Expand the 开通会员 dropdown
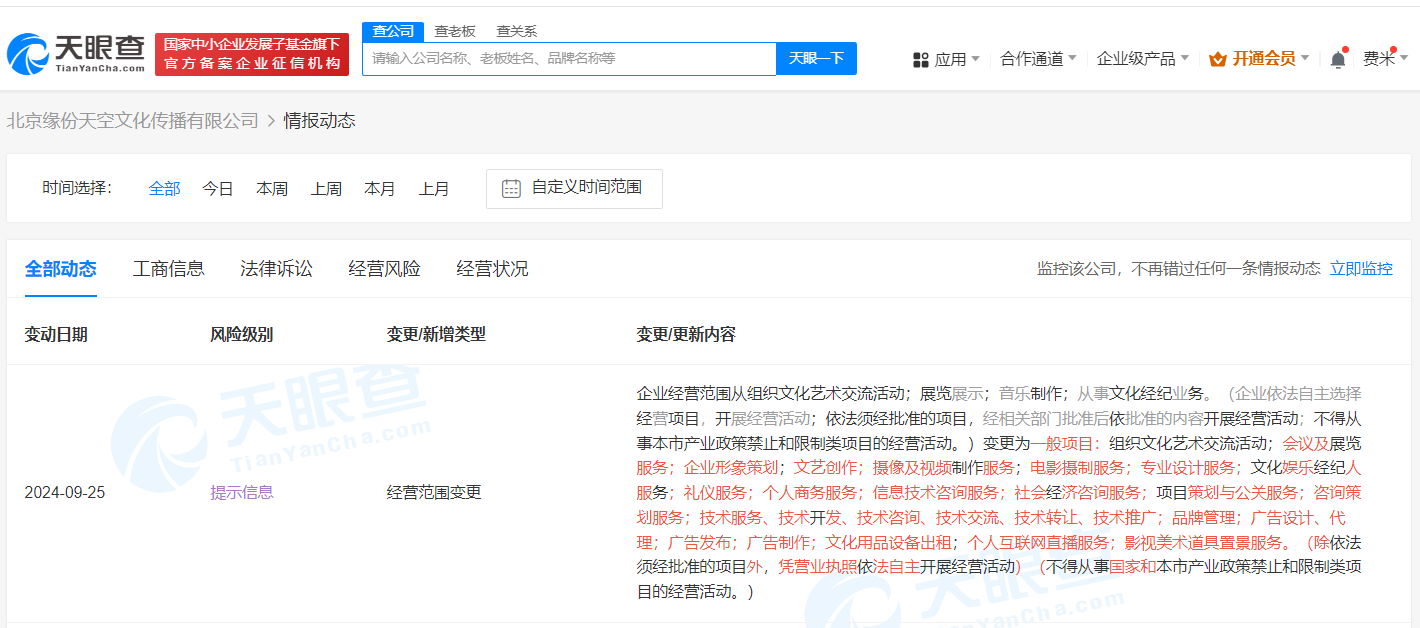1420x628 pixels. (1259, 59)
